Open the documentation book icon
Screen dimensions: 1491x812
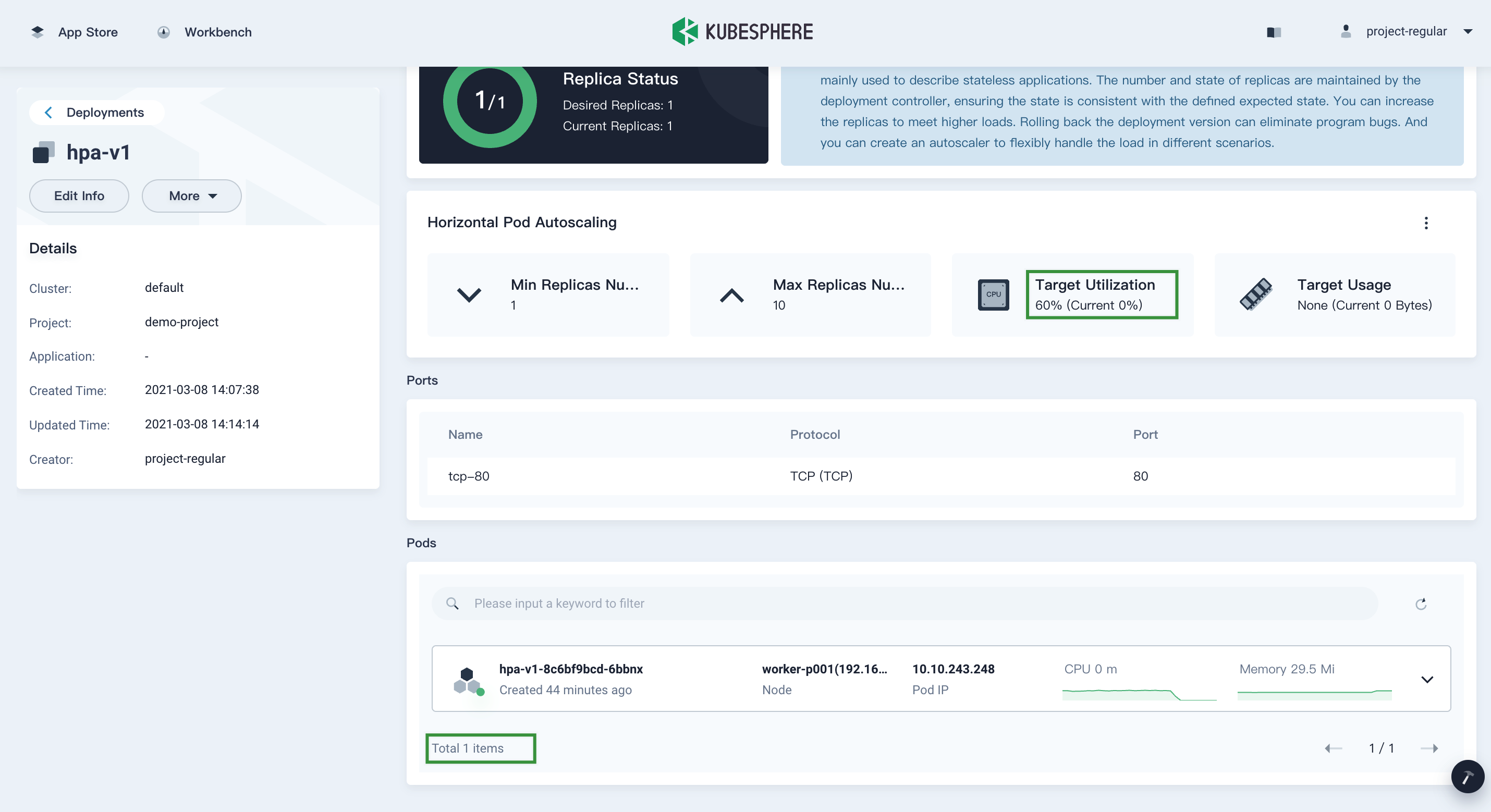pyautogui.click(x=1274, y=32)
